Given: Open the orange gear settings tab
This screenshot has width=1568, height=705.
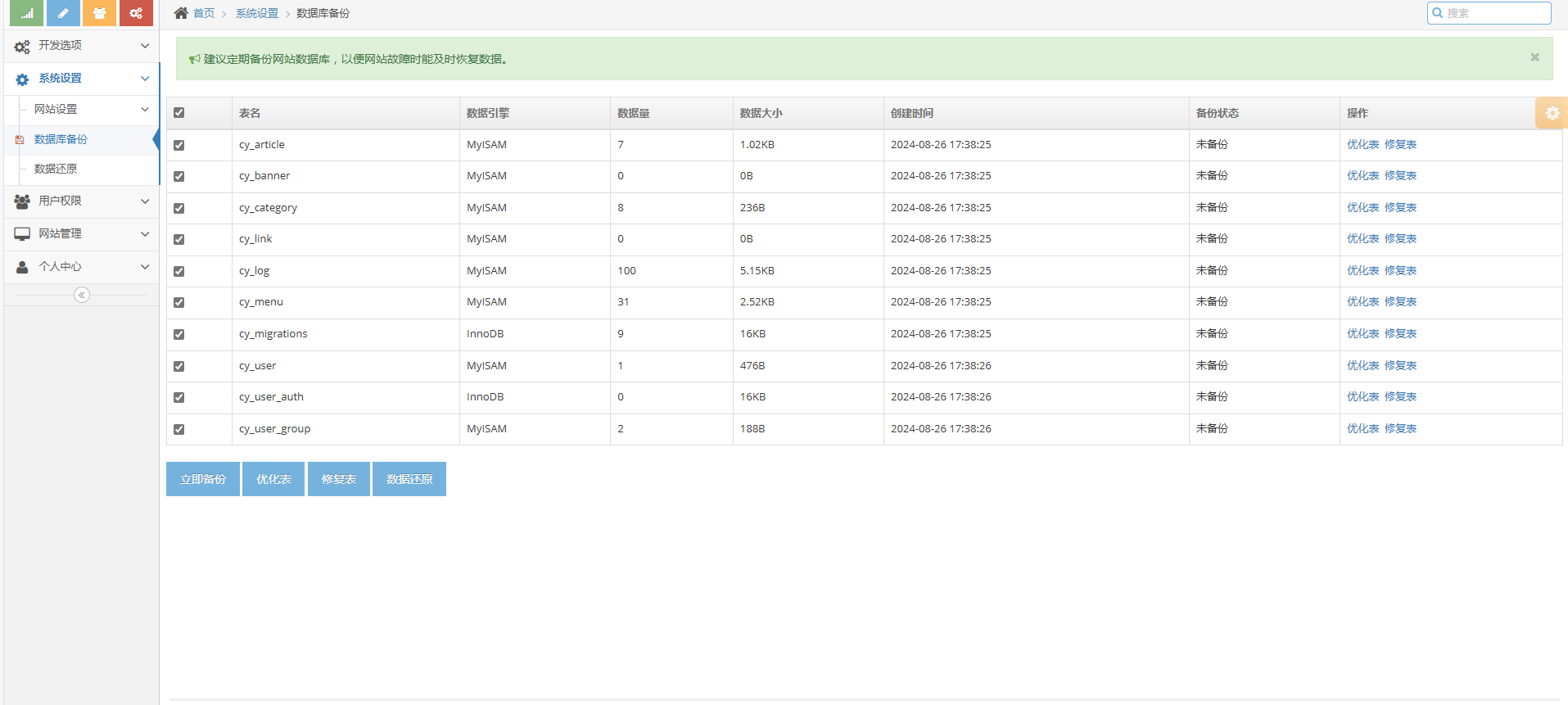Looking at the screenshot, I should 1552,113.
